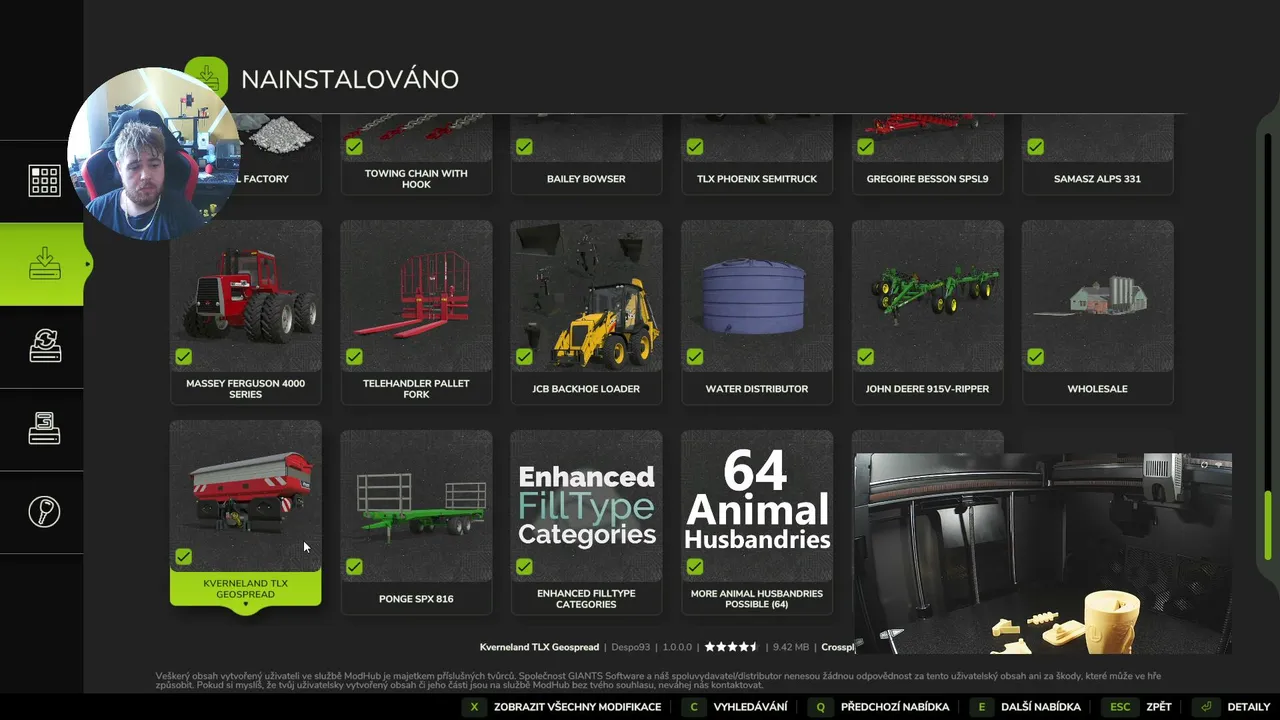Toggle checkbox on Wholesale mod
This screenshot has width=1280, height=720.
point(1035,357)
